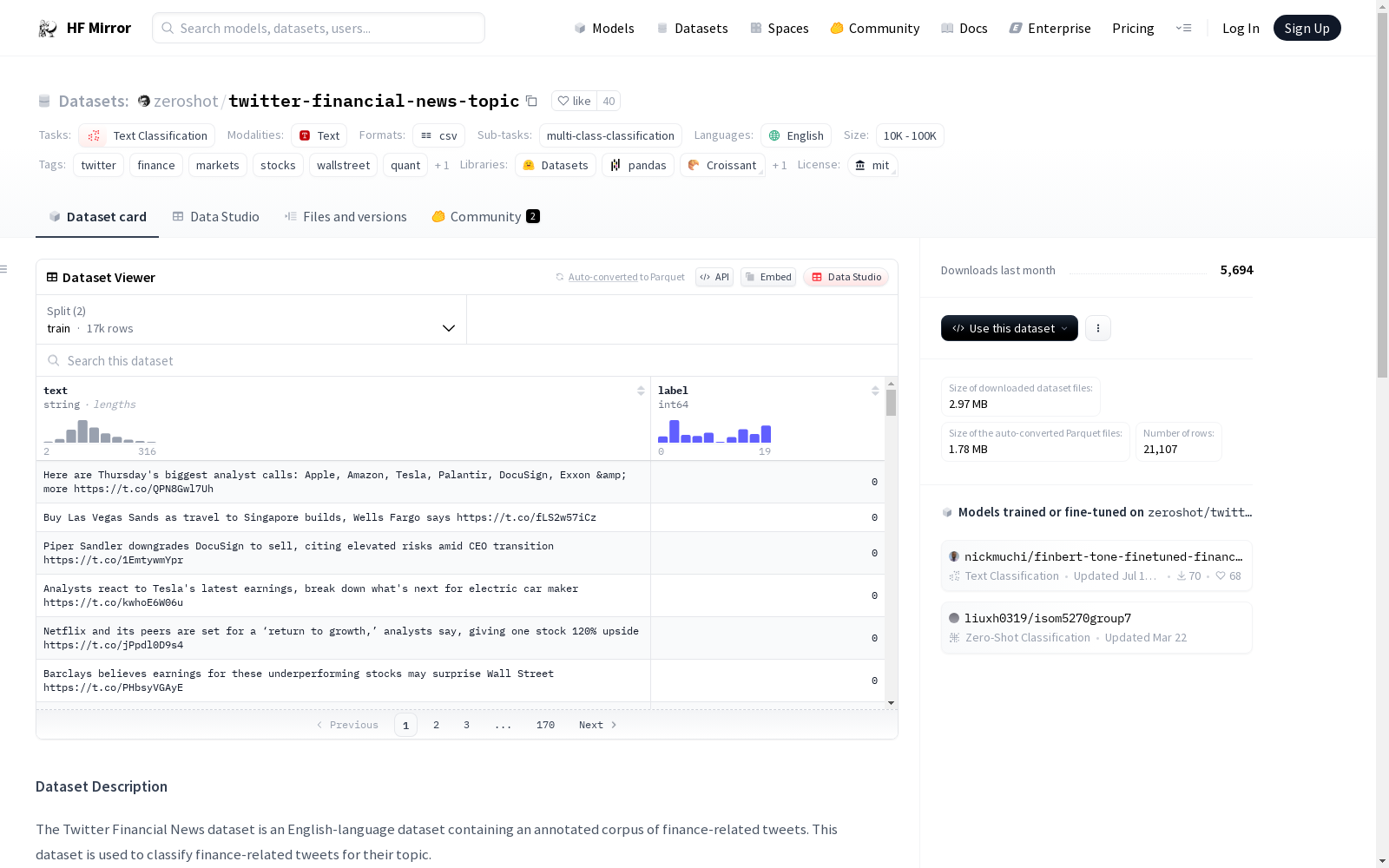Open the Pricing link
The image size is (1389, 868).
pos(1133,28)
